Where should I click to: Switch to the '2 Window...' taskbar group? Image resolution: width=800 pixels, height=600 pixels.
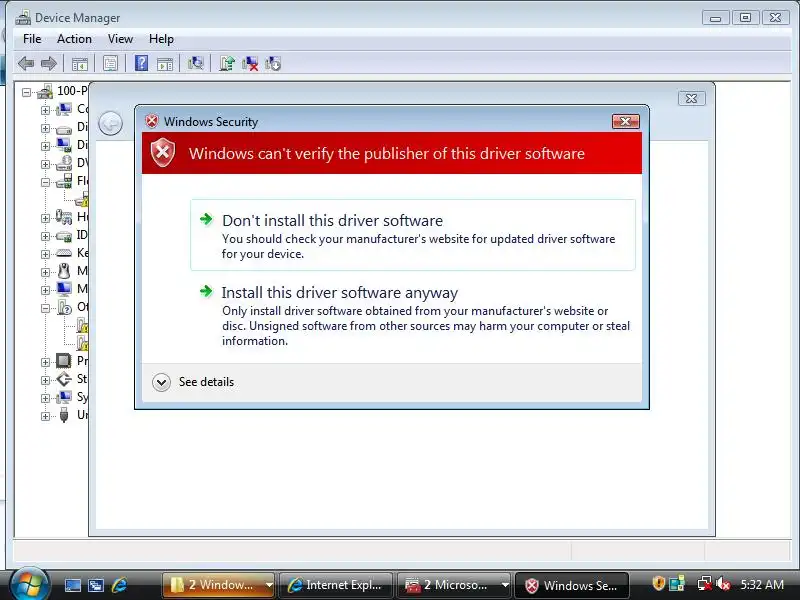click(213, 585)
